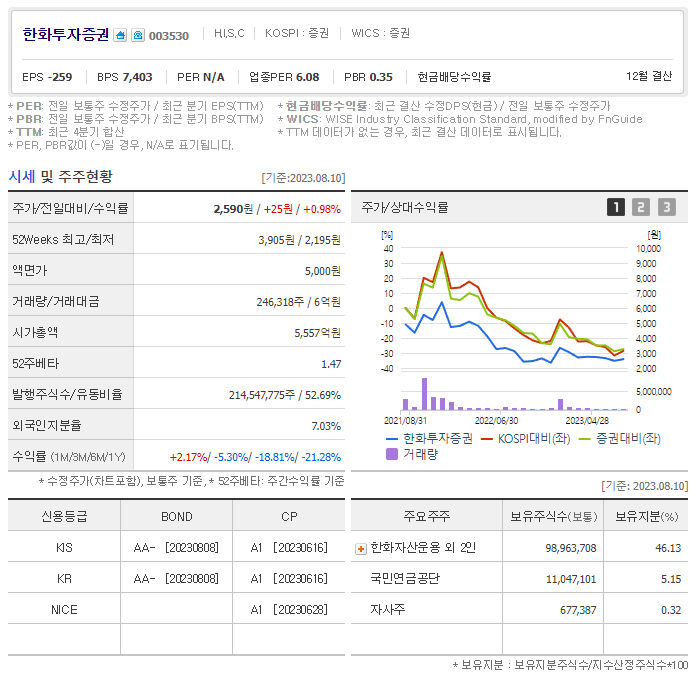
Task: Click the 246,318주 / 6억원 volume value
Action: [299, 302]
